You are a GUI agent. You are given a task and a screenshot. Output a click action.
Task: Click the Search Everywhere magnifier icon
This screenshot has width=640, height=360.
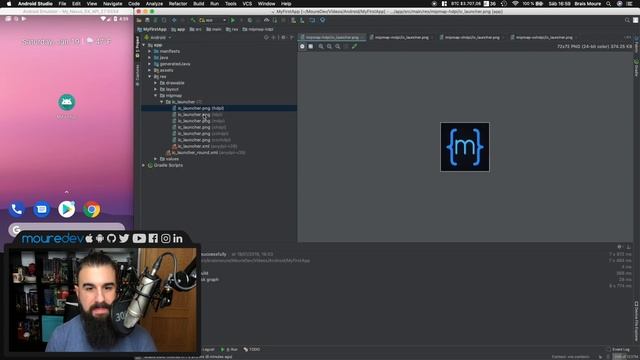click(627, 20)
